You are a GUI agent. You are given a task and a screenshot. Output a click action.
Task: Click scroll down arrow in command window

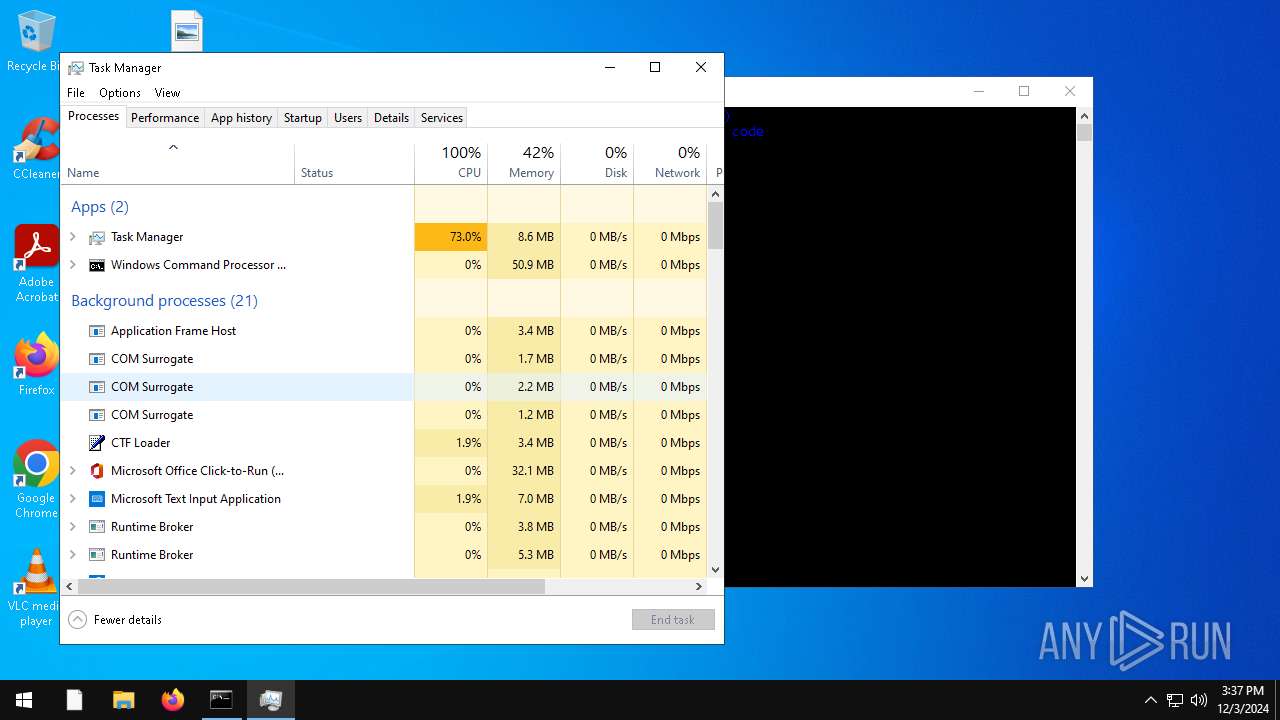tap(1084, 579)
